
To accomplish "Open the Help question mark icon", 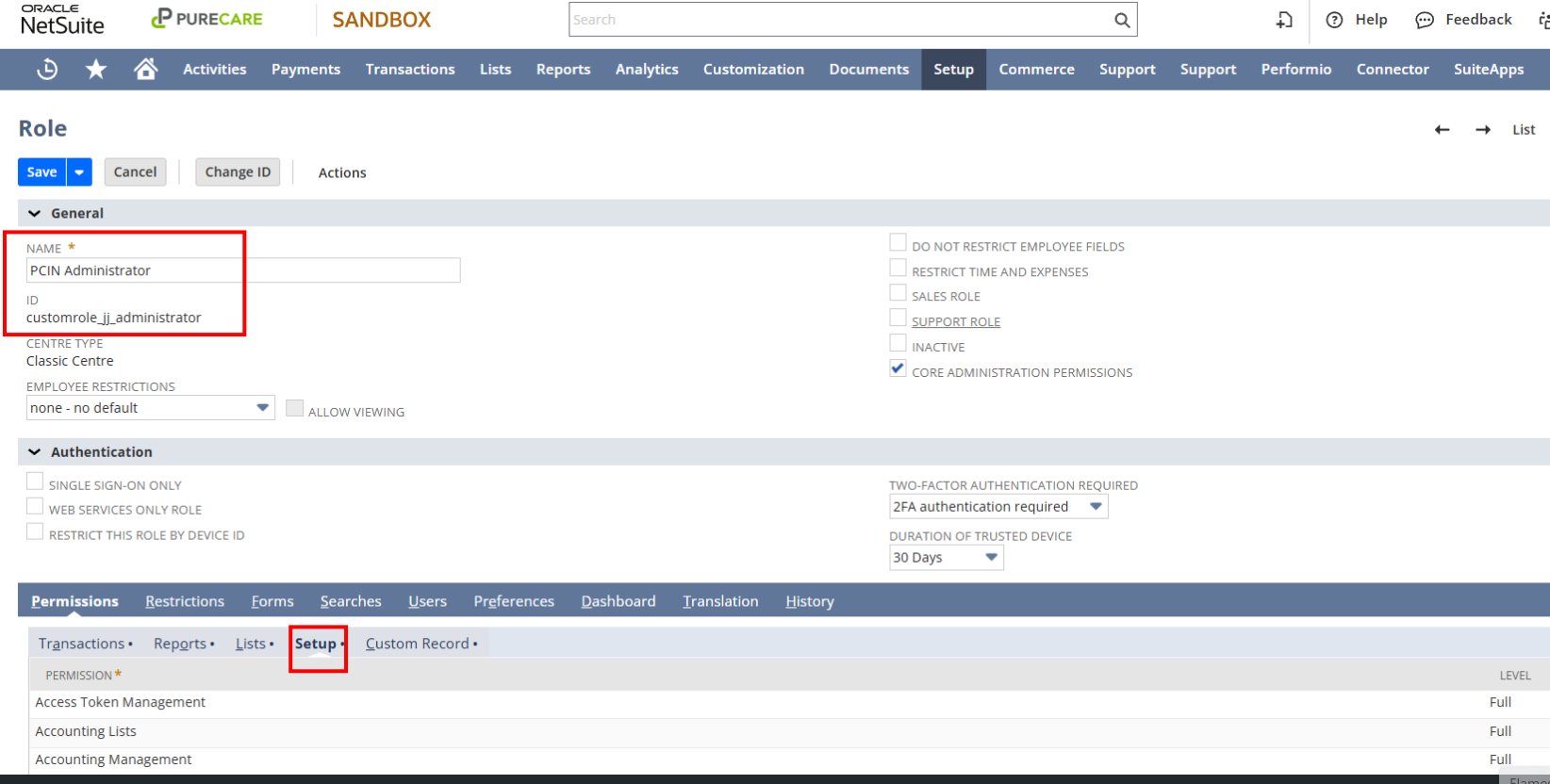I will (x=1334, y=20).
